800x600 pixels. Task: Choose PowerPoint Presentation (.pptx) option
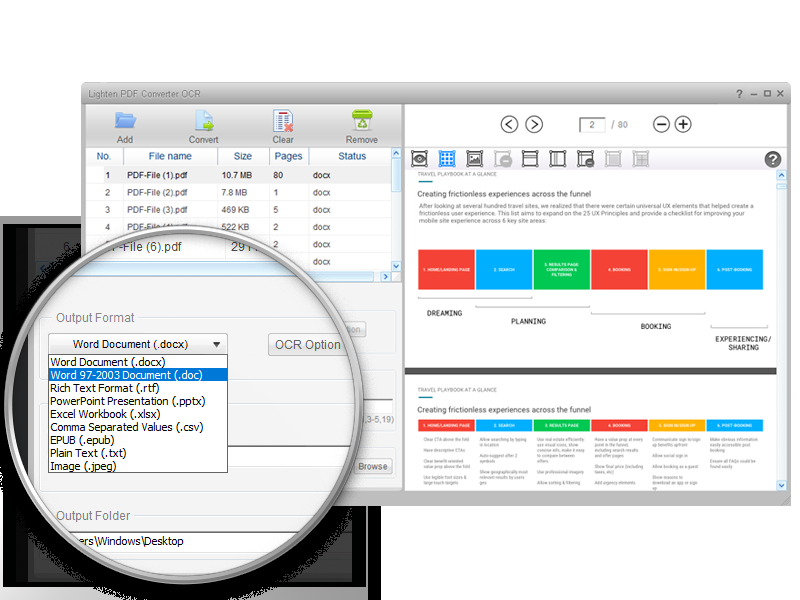coord(138,401)
